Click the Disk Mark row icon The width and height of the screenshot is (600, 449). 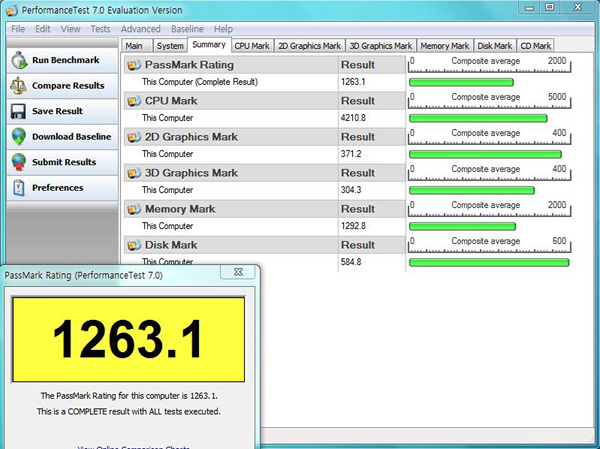(135, 245)
